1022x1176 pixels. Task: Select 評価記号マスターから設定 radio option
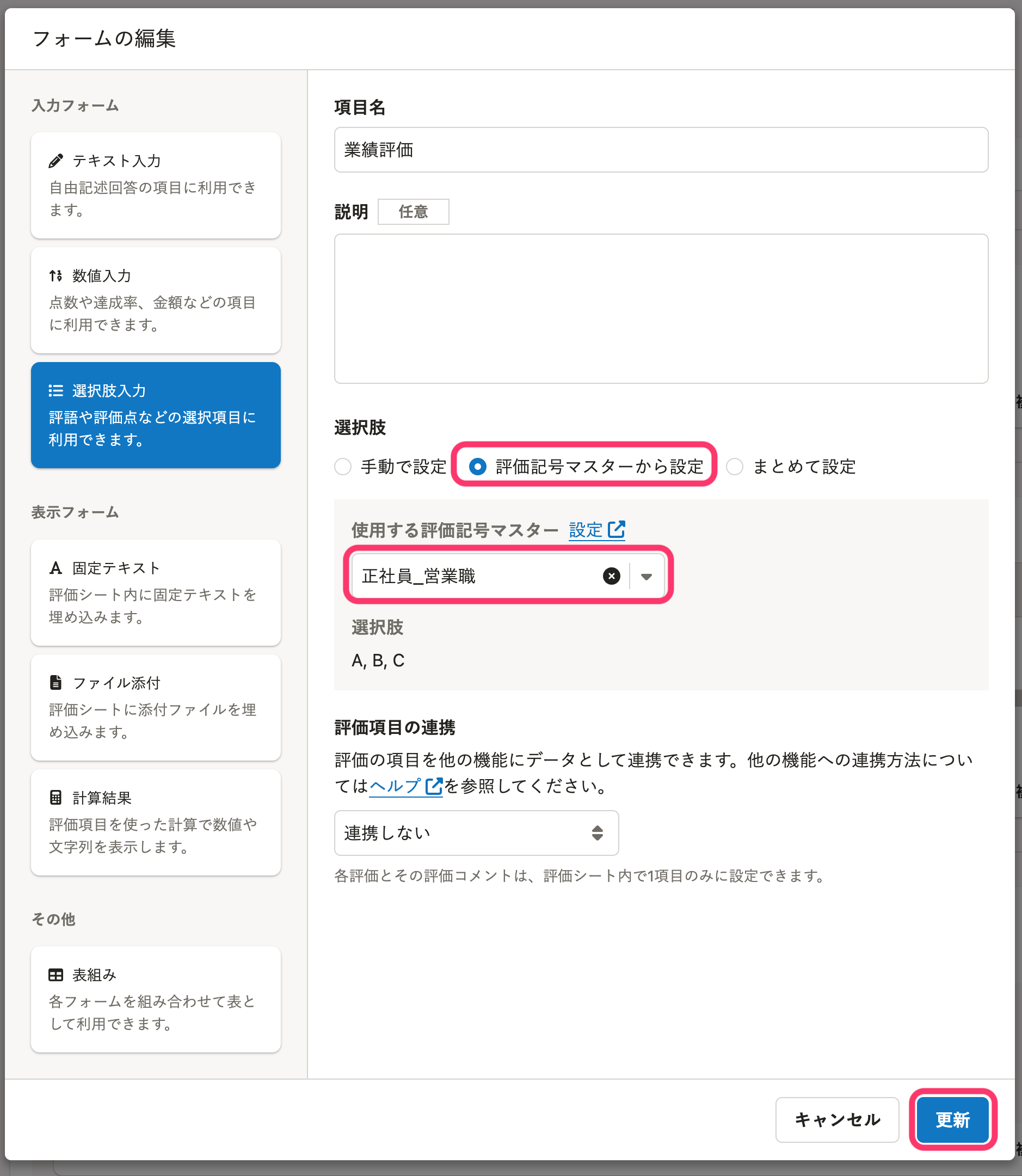(x=477, y=467)
